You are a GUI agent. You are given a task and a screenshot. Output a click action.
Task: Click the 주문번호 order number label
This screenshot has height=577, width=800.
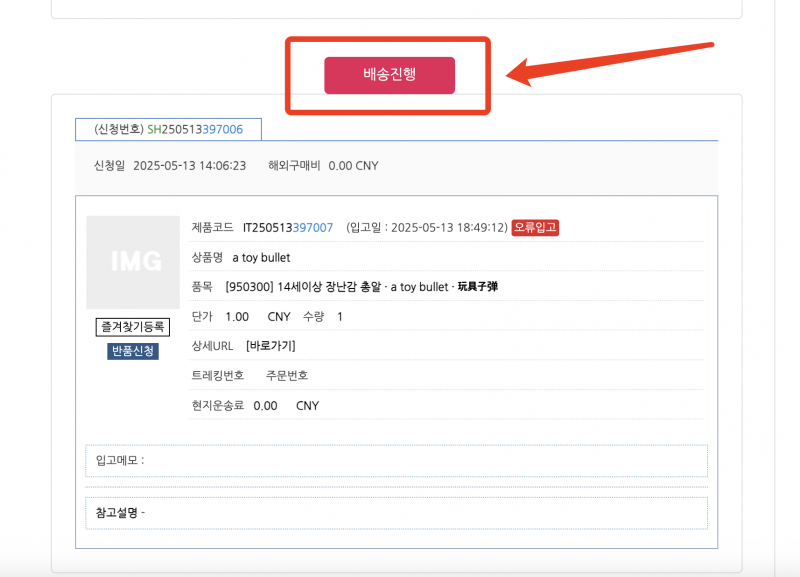(287, 375)
